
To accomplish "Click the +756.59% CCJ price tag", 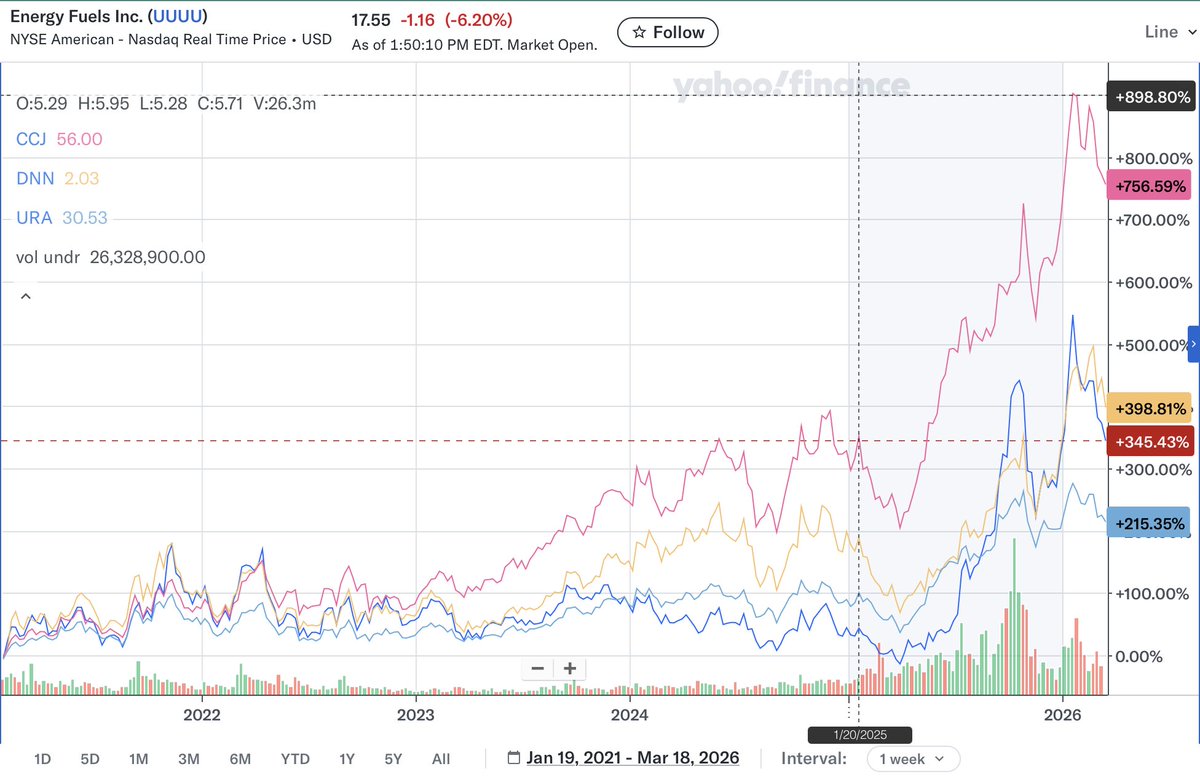I will [1149, 186].
